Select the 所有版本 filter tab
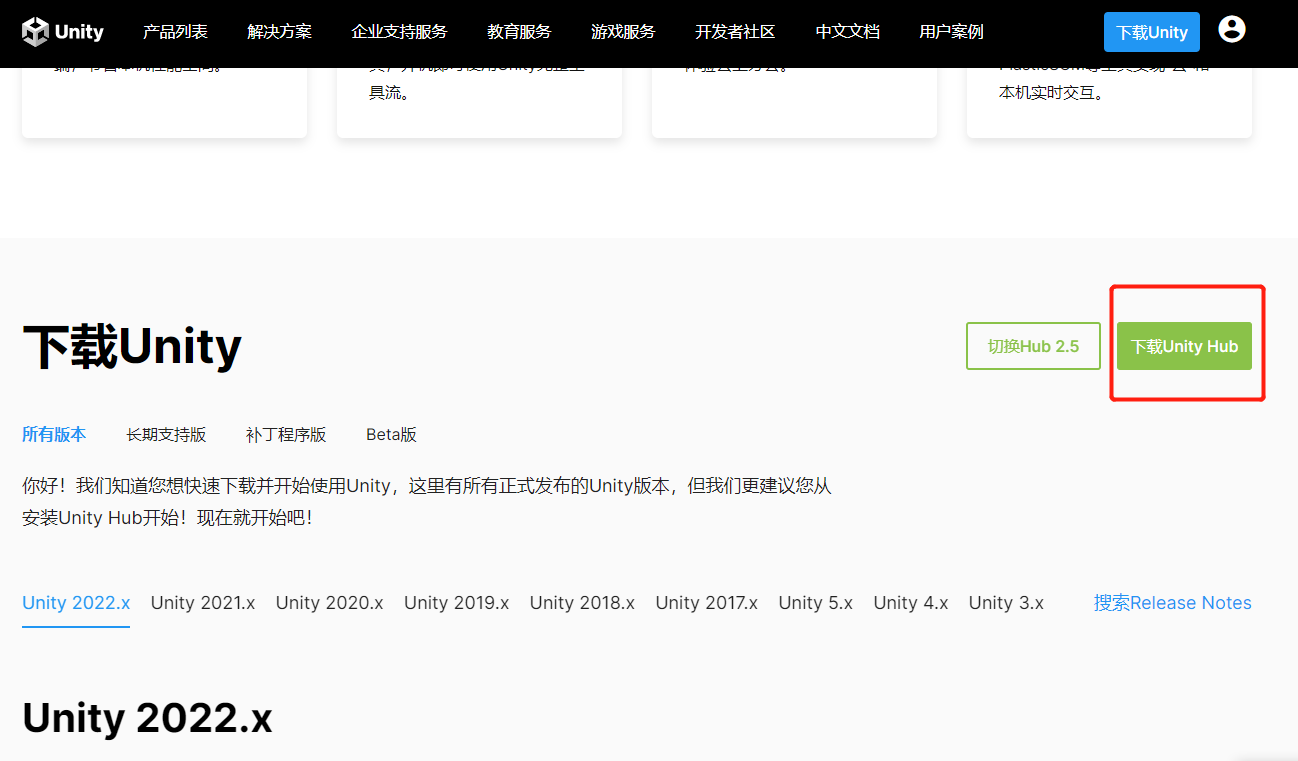Image resolution: width=1298 pixels, height=761 pixels. point(54,434)
